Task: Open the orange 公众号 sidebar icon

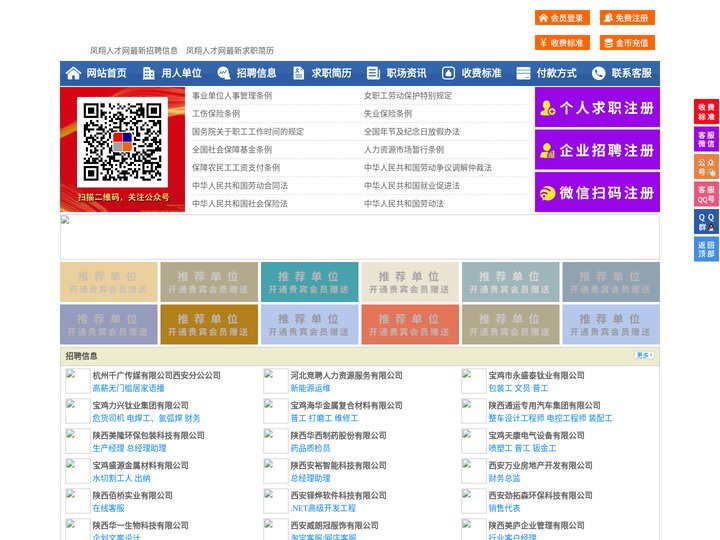Action: (706, 167)
